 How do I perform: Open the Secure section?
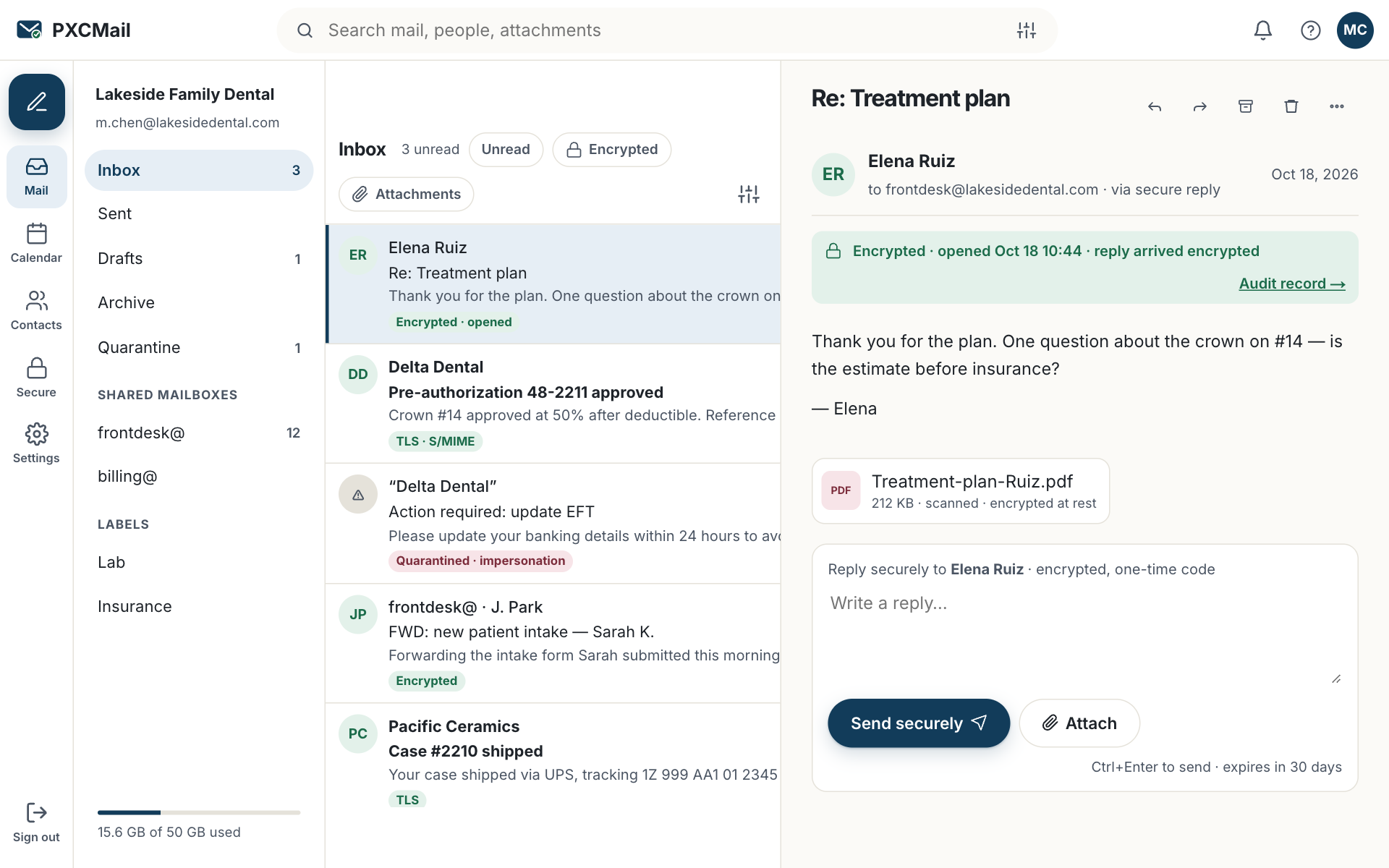tap(36, 378)
